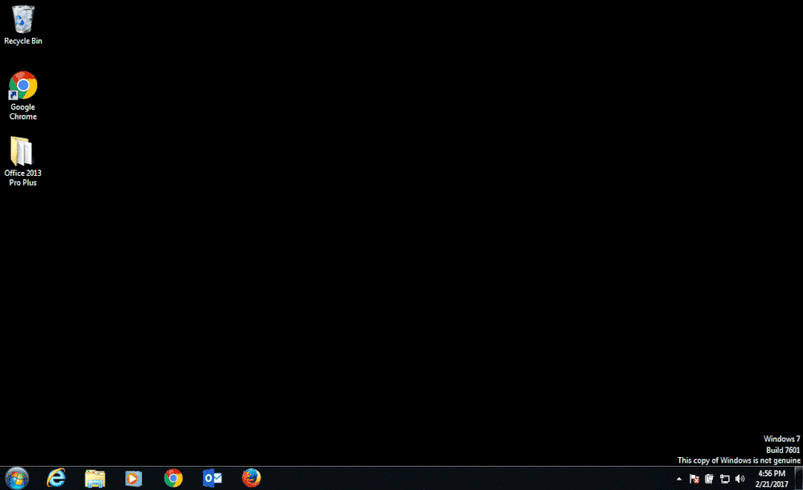Image resolution: width=803 pixels, height=490 pixels.
Task: Select the Office 2013 Pro Plus folder
Action: click(x=23, y=161)
